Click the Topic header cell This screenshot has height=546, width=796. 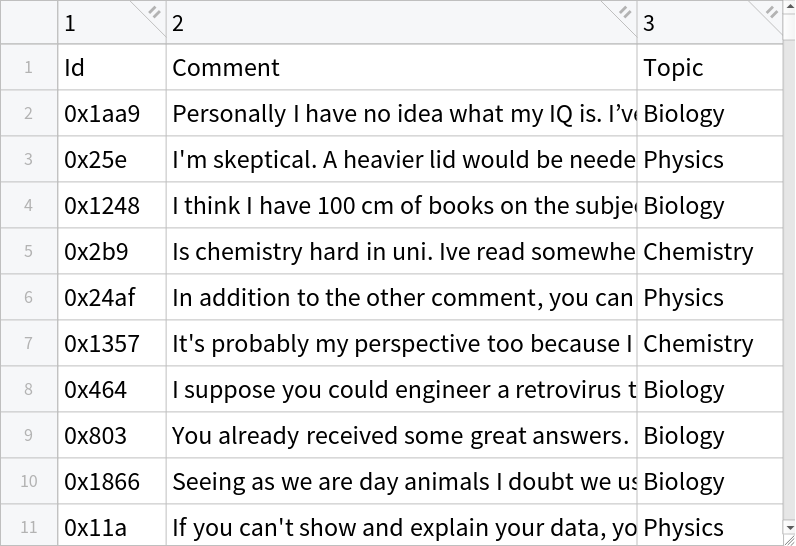pyautogui.click(x=709, y=68)
